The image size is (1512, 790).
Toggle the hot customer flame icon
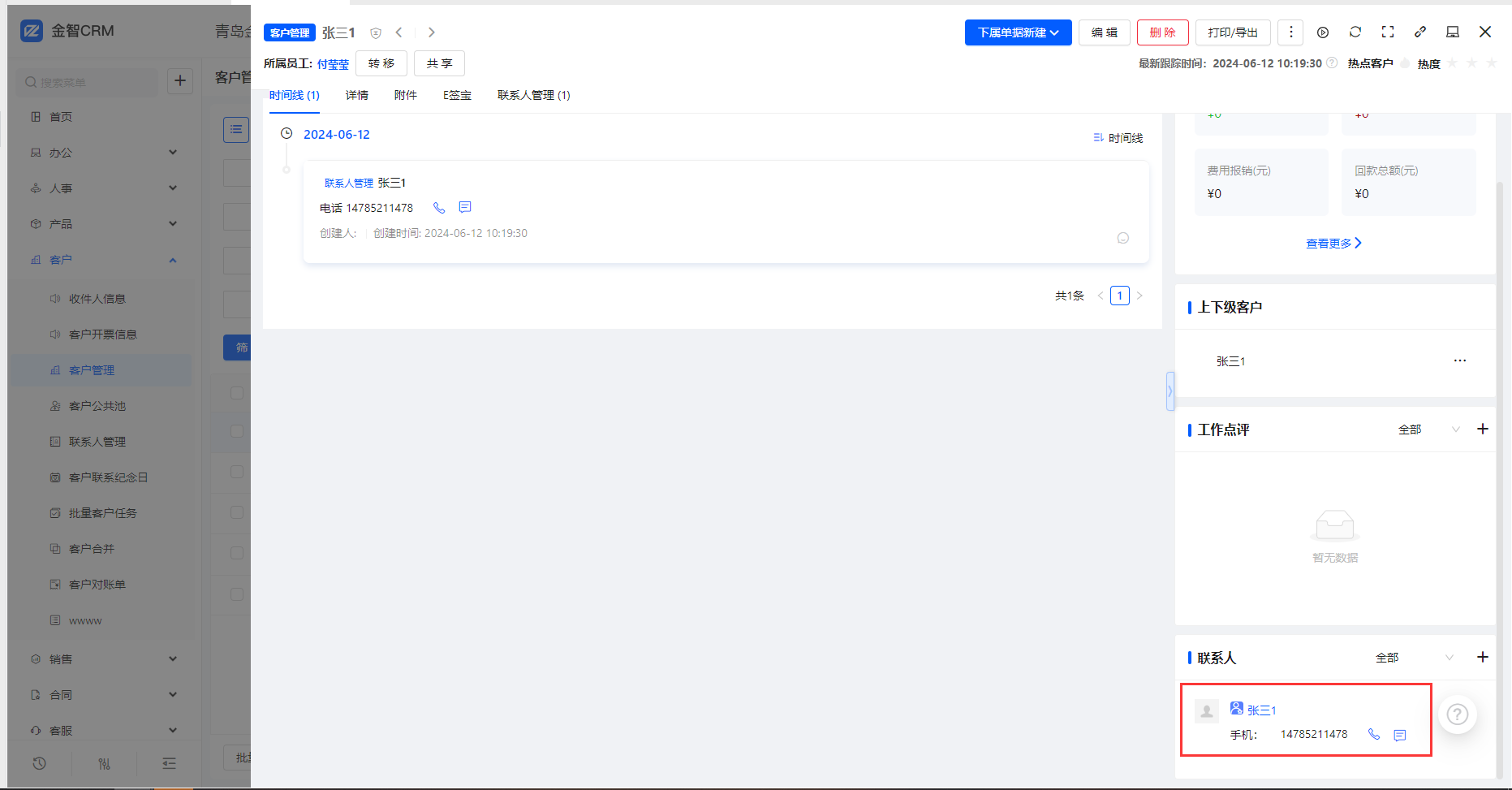(x=1406, y=63)
